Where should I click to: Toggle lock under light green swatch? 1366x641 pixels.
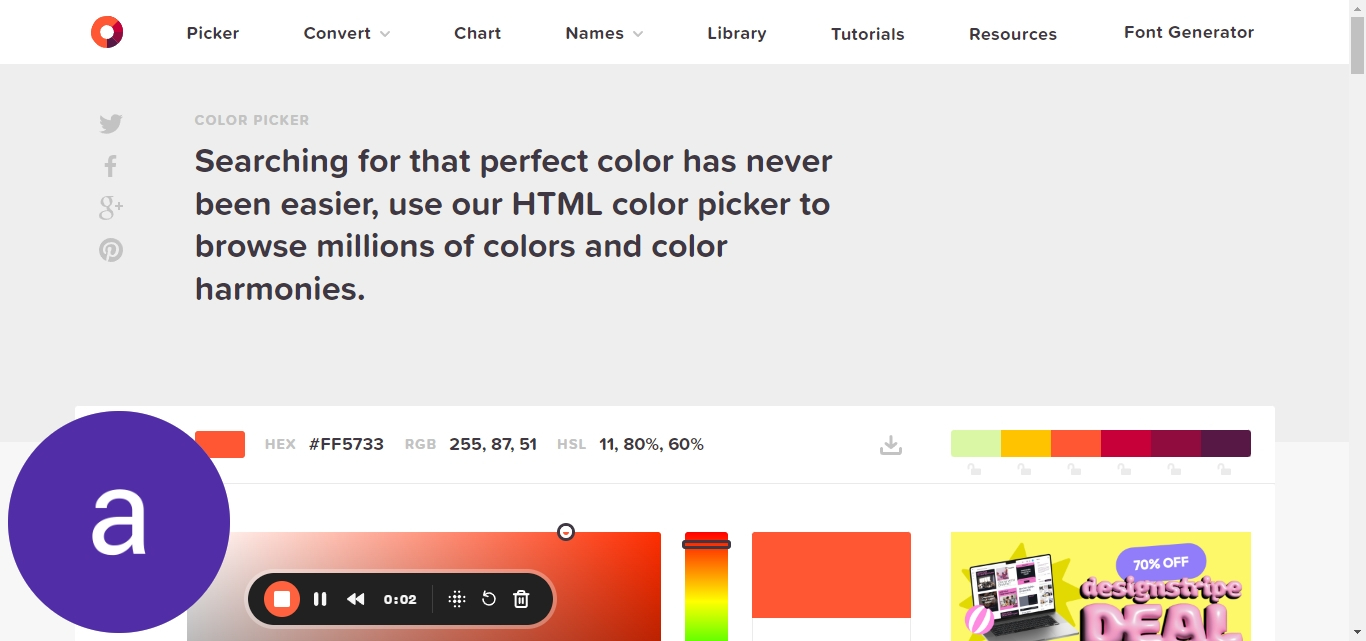pyautogui.click(x=974, y=469)
